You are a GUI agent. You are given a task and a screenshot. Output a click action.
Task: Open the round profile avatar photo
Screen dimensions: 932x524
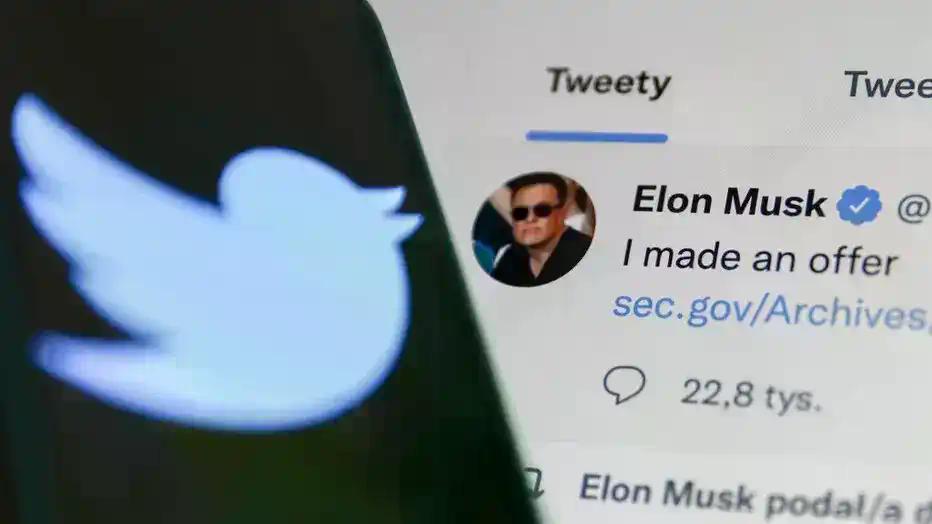click(533, 229)
